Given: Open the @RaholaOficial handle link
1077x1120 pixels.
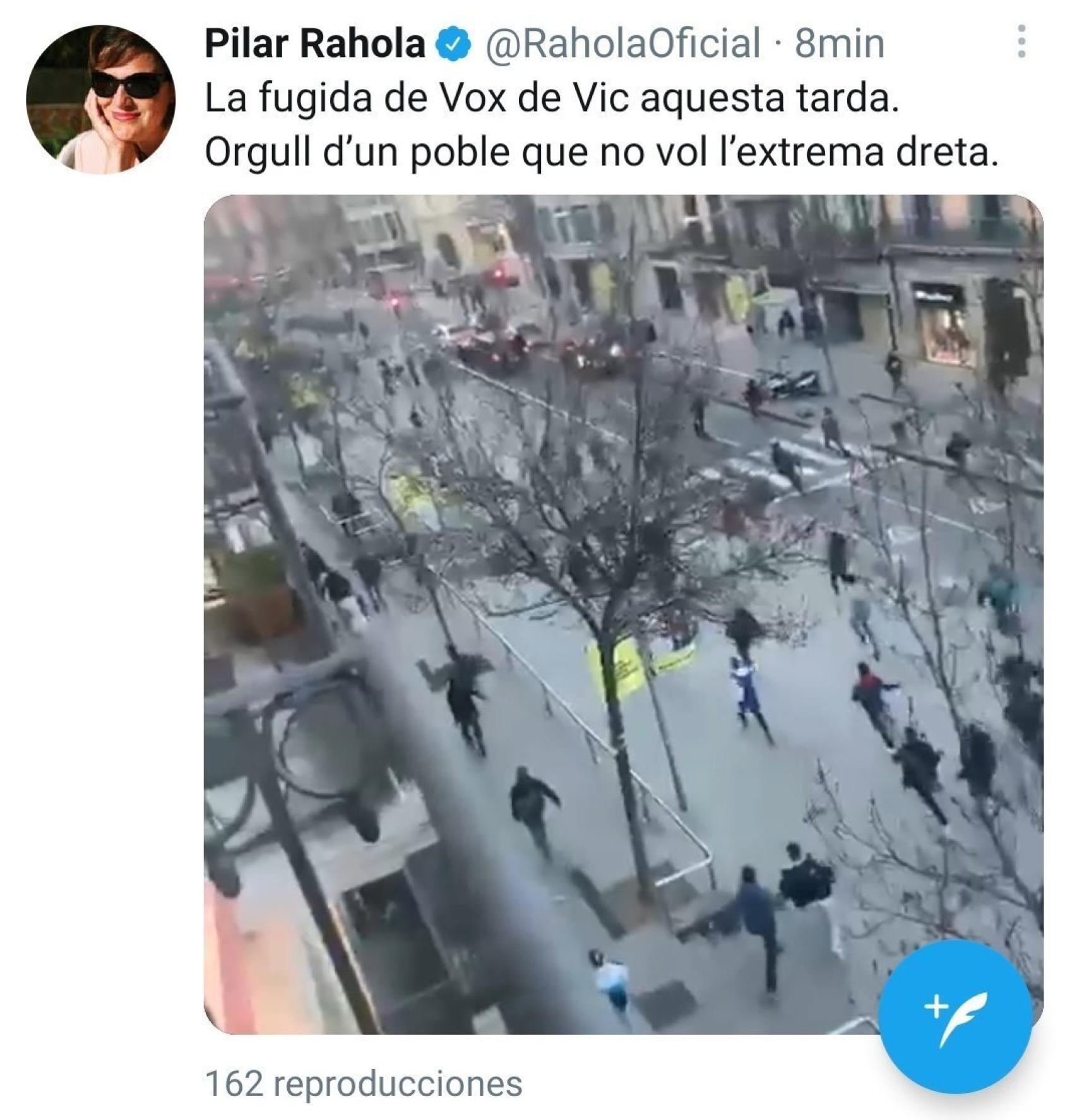Looking at the screenshot, I should pyautogui.click(x=622, y=44).
